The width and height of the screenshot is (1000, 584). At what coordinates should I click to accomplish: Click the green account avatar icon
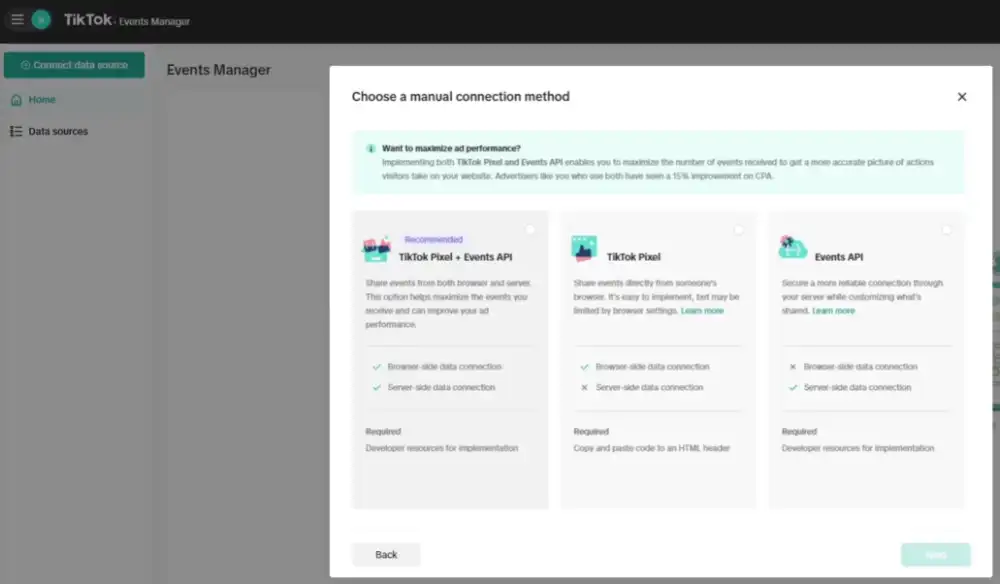pyautogui.click(x=41, y=20)
